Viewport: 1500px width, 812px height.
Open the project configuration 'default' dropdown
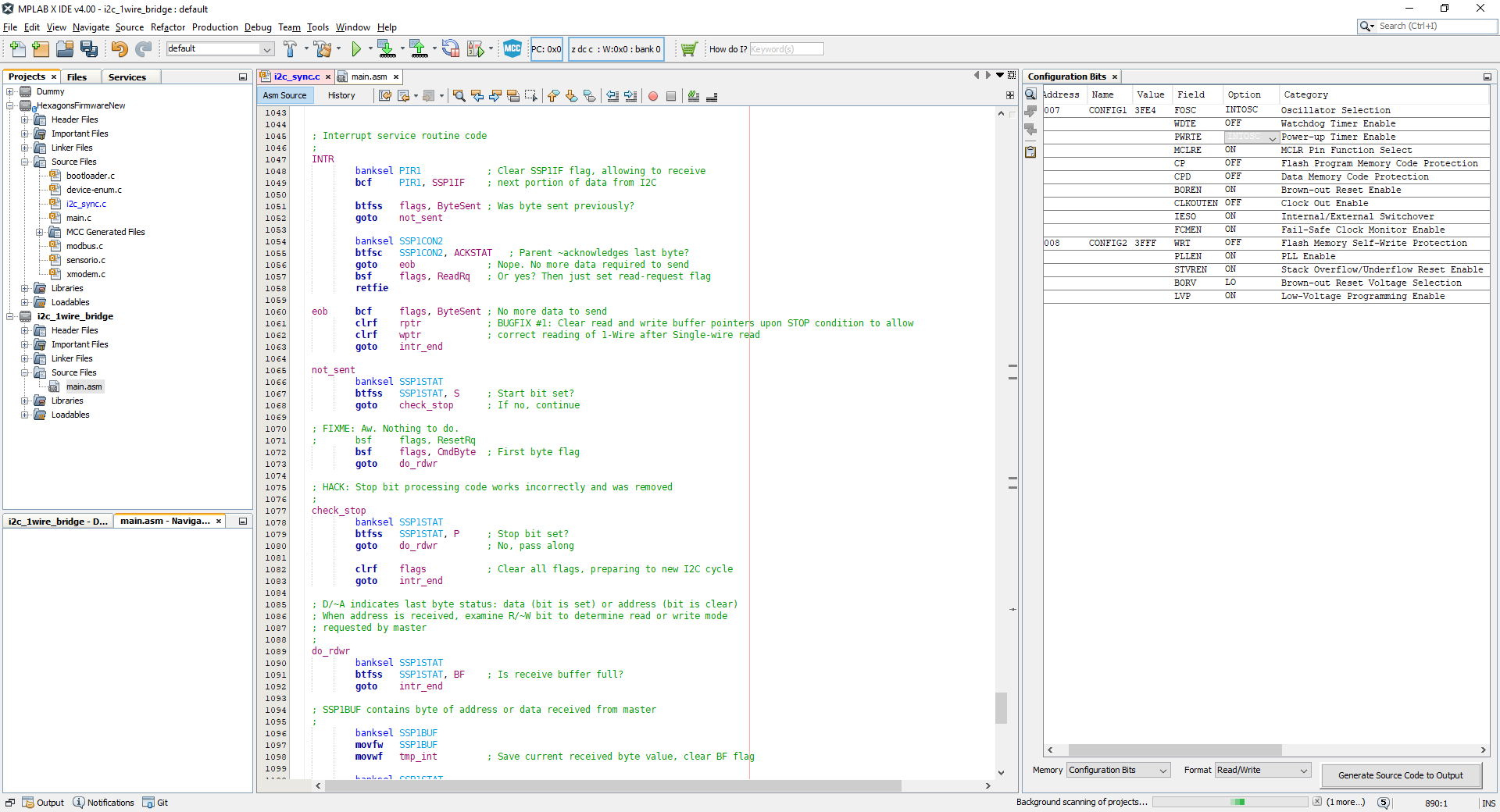(x=220, y=49)
